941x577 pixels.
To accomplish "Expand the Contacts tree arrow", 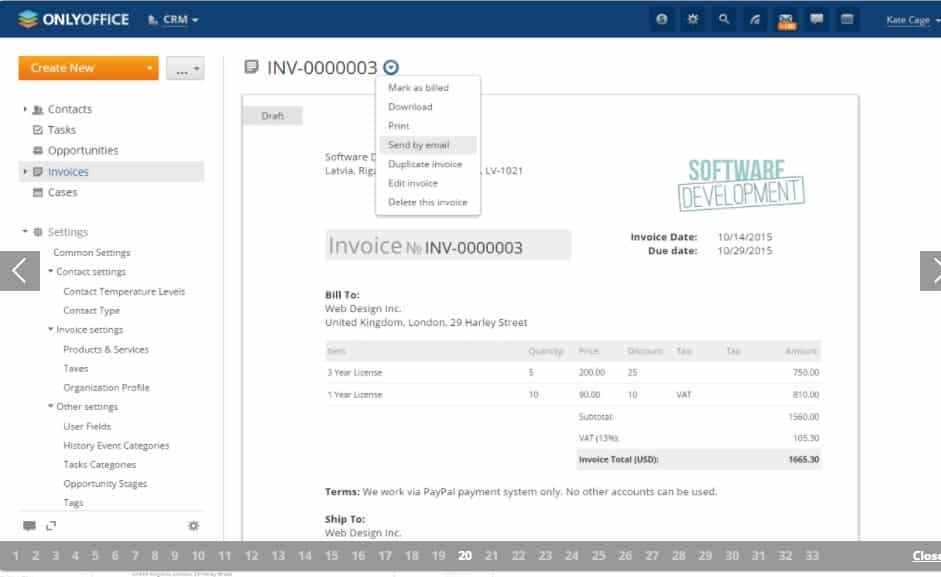I will [x=25, y=109].
